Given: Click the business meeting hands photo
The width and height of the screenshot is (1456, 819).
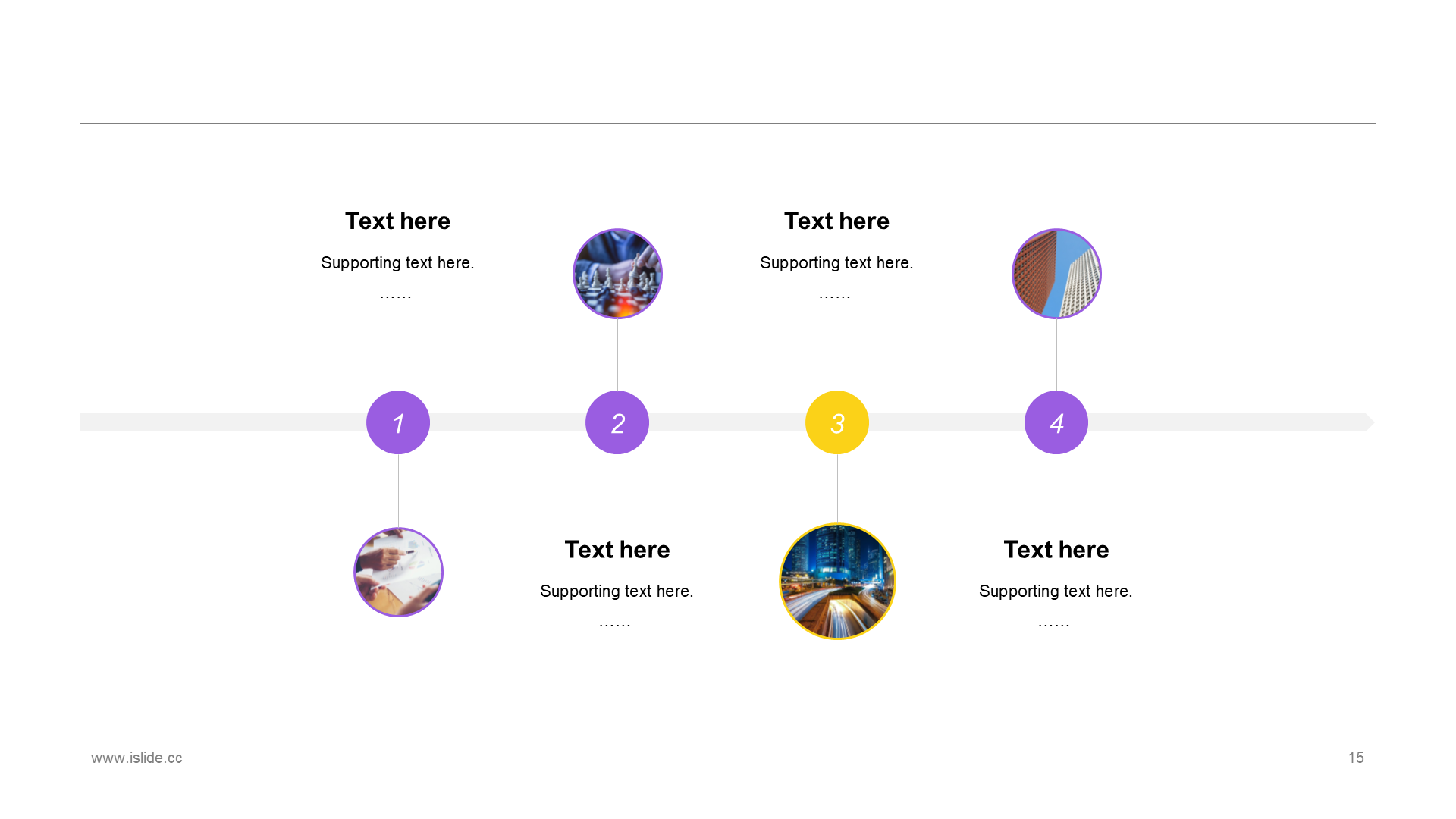Looking at the screenshot, I should click(398, 573).
